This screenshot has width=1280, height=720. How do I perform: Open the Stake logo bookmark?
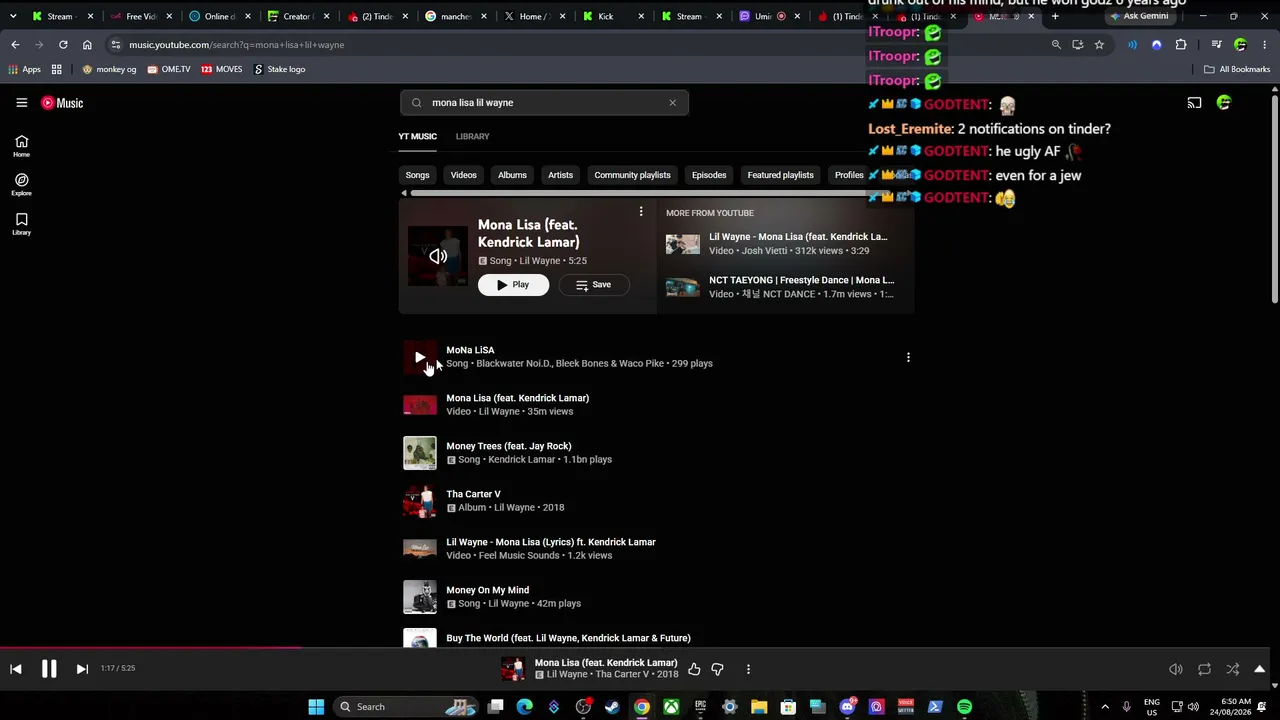(279, 69)
